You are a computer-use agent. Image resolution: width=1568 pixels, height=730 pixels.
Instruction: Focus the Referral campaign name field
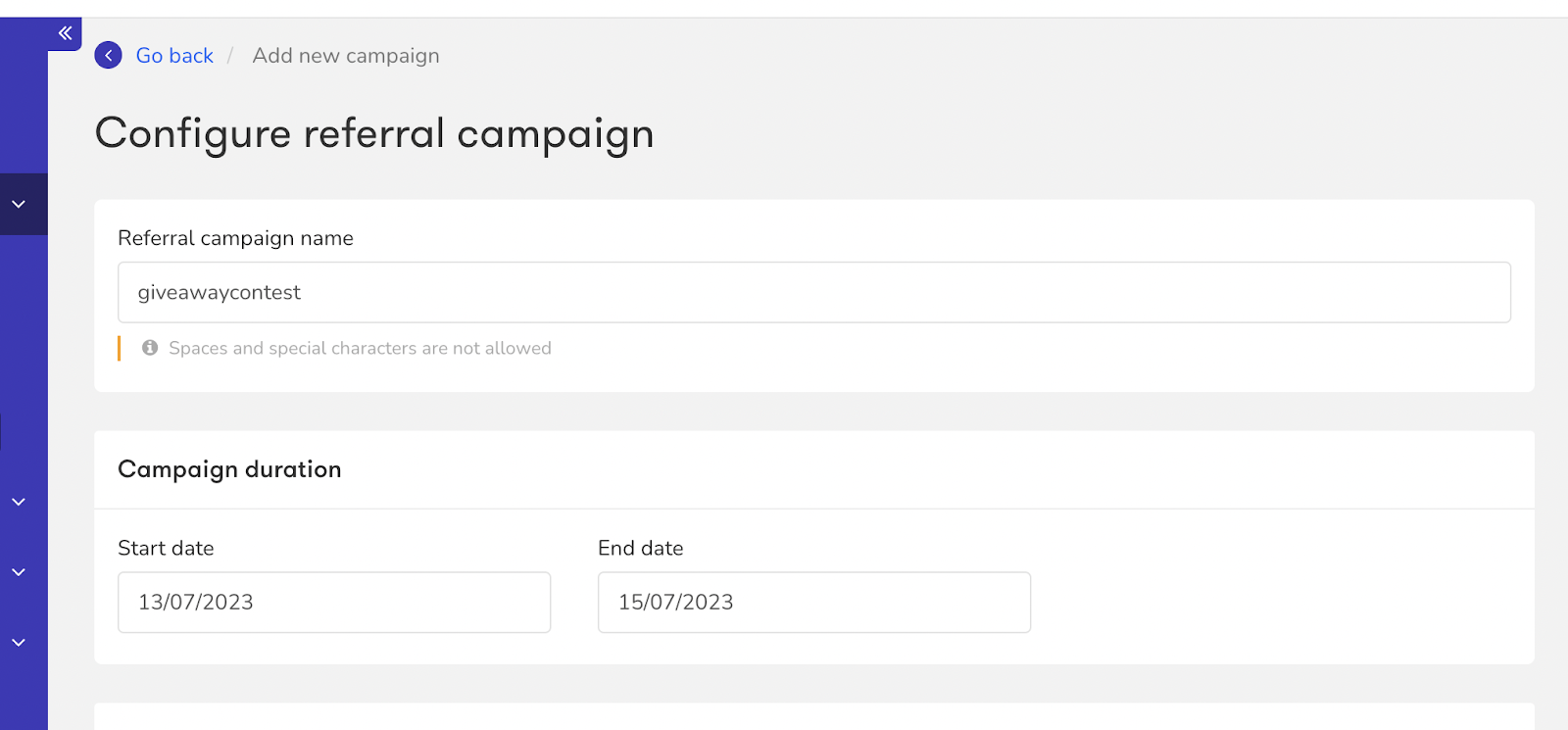pyautogui.click(x=814, y=292)
